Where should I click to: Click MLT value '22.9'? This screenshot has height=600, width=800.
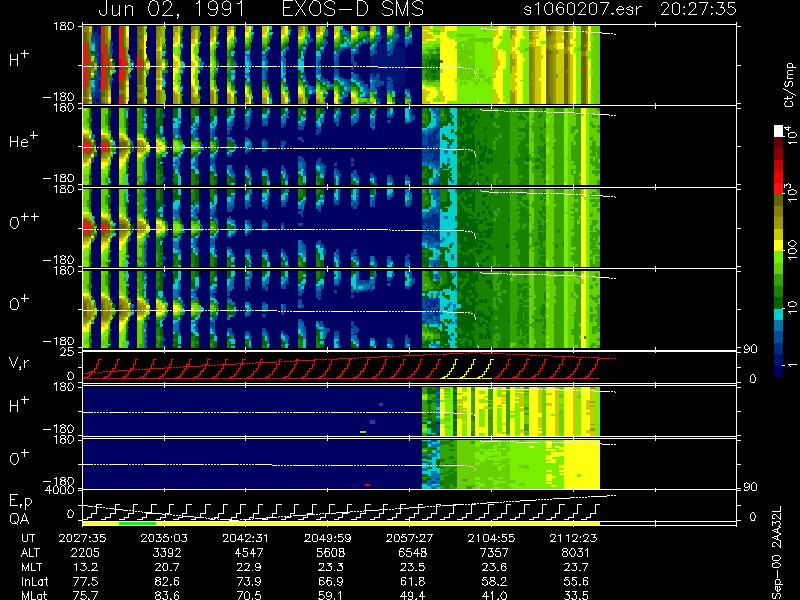[x=249, y=567]
